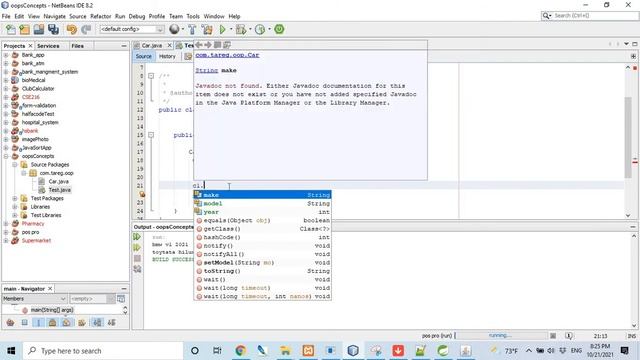
Task: Toggle Show Inner Classes in Navigator
Action: (67, 322)
